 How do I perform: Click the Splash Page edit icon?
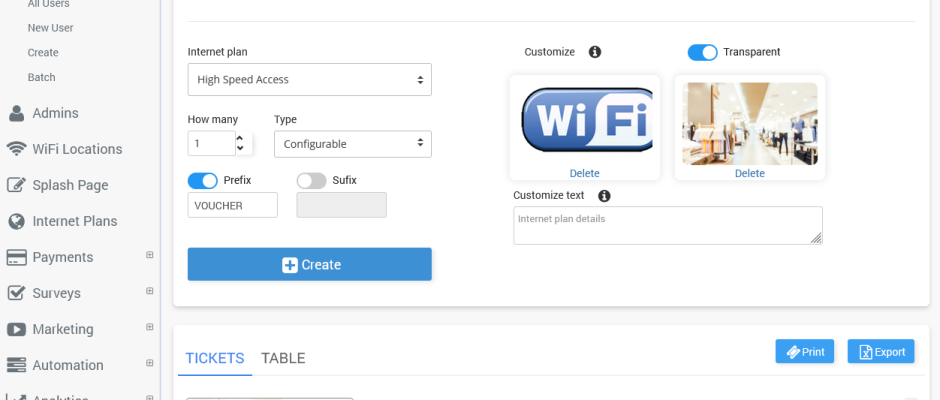(16, 185)
